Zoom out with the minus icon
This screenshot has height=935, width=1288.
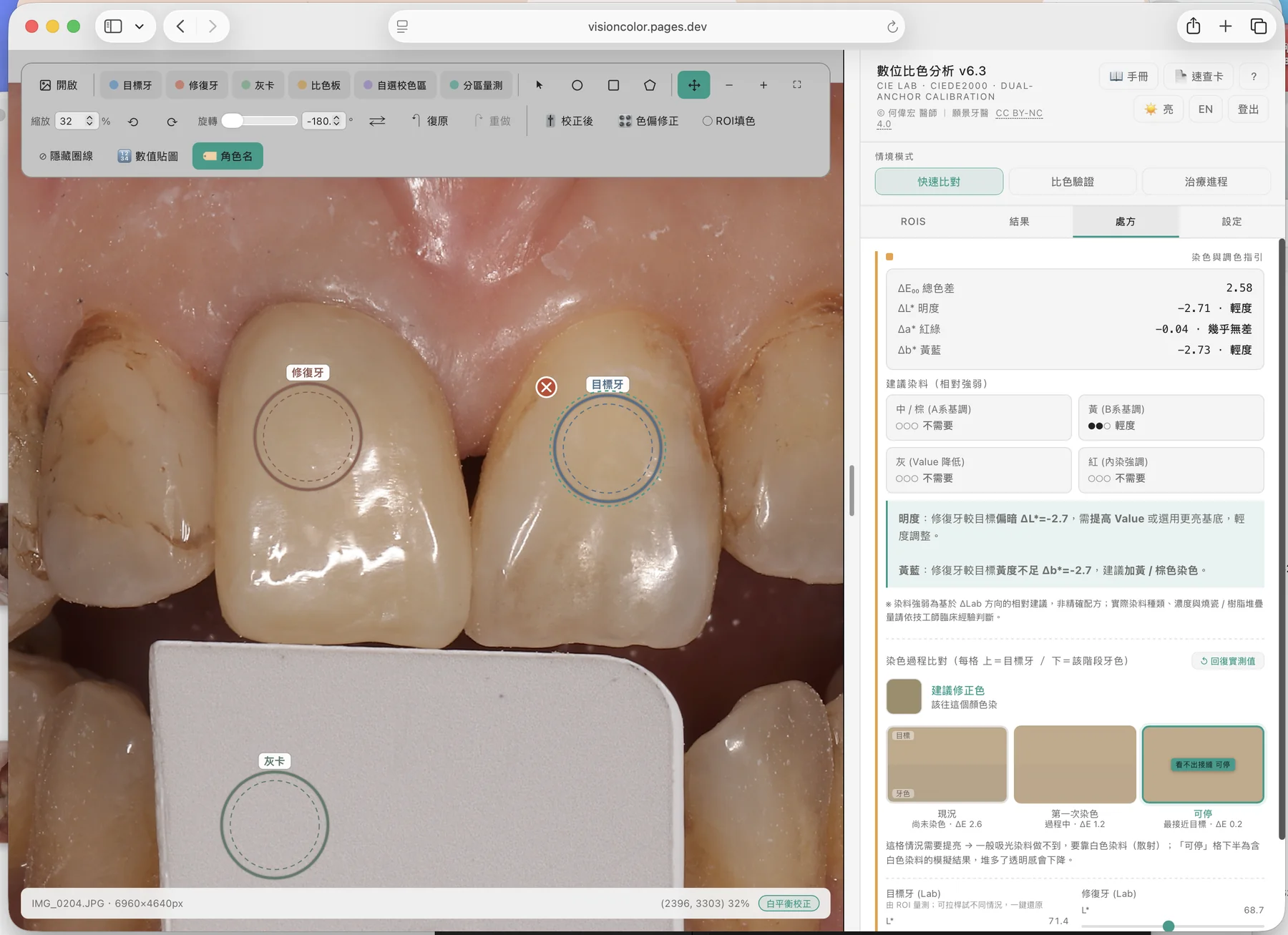coord(729,85)
